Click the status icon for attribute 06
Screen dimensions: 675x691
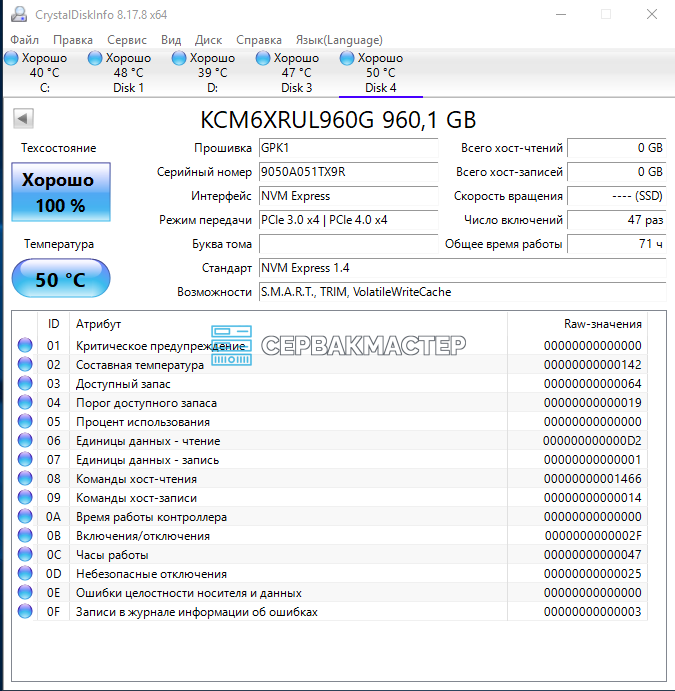(x=25, y=440)
